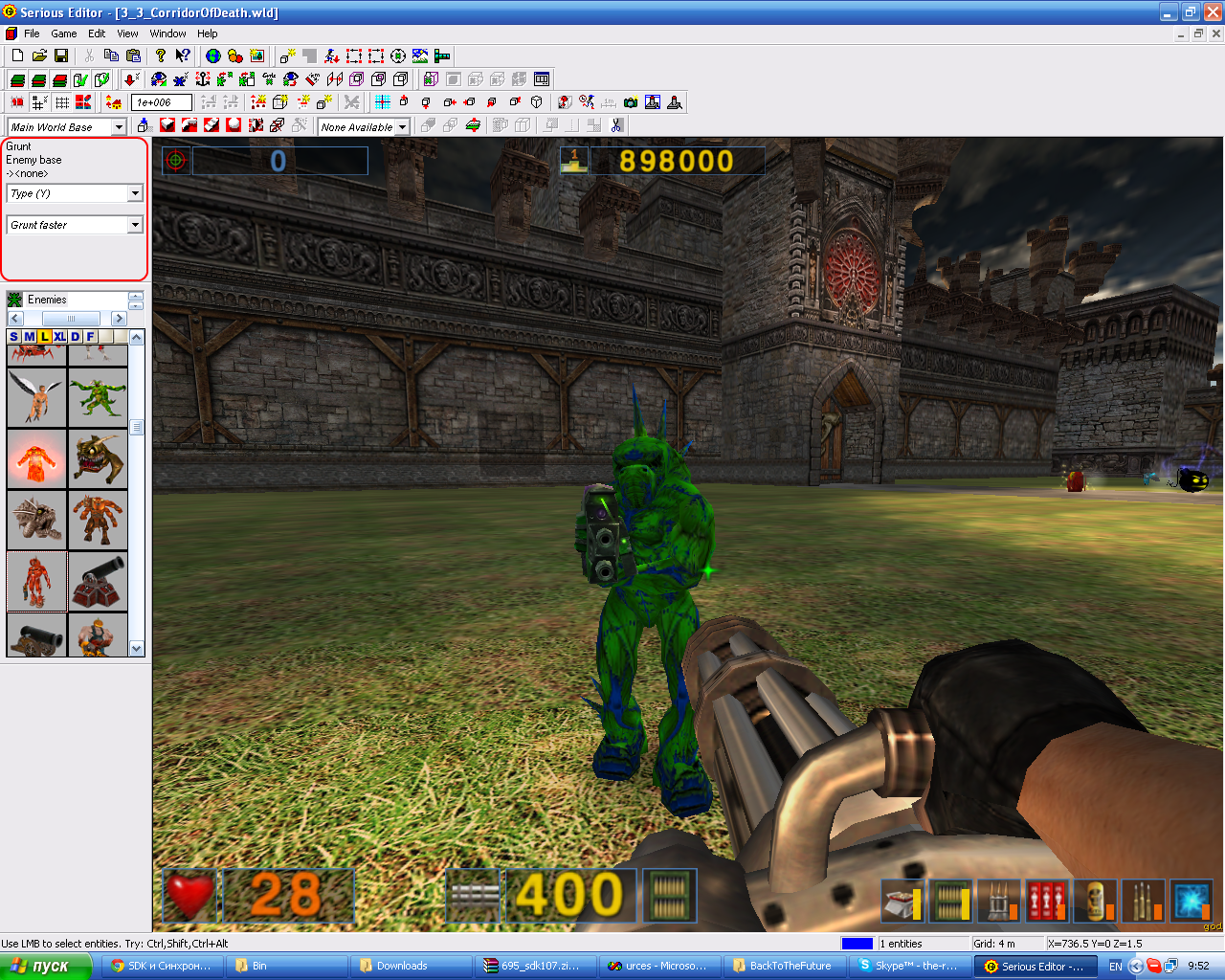Toggle the green checkmark page icon

pos(80,78)
